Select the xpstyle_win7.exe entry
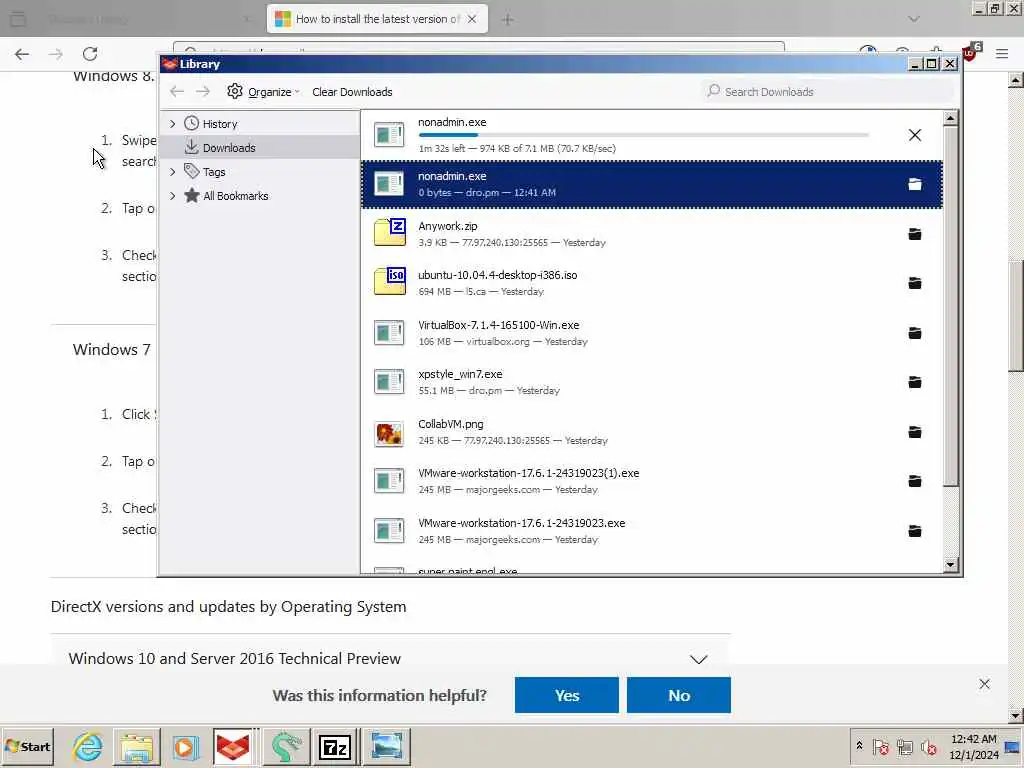The width and height of the screenshot is (1024, 768). pos(651,382)
